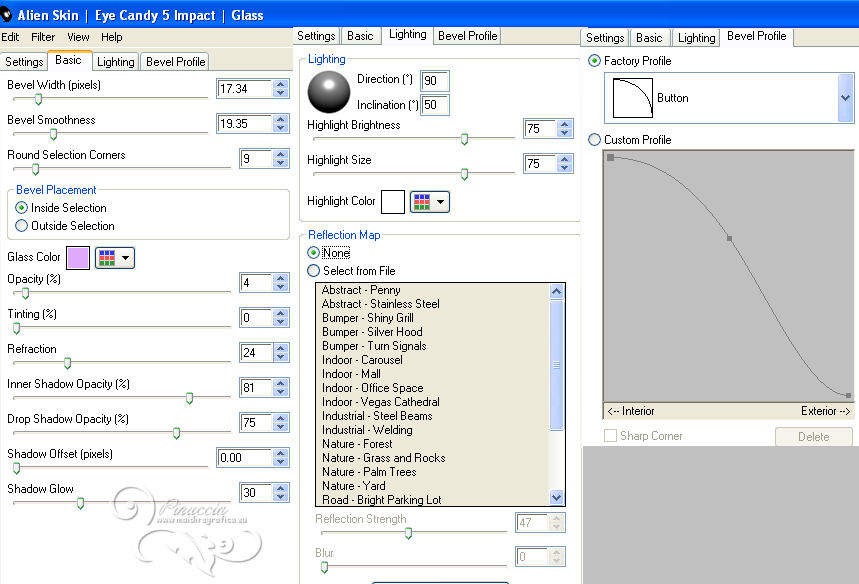Image resolution: width=859 pixels, height=584 pixels.
Task: Open Basic tab in middle panel
Action: tap(360, 36)
